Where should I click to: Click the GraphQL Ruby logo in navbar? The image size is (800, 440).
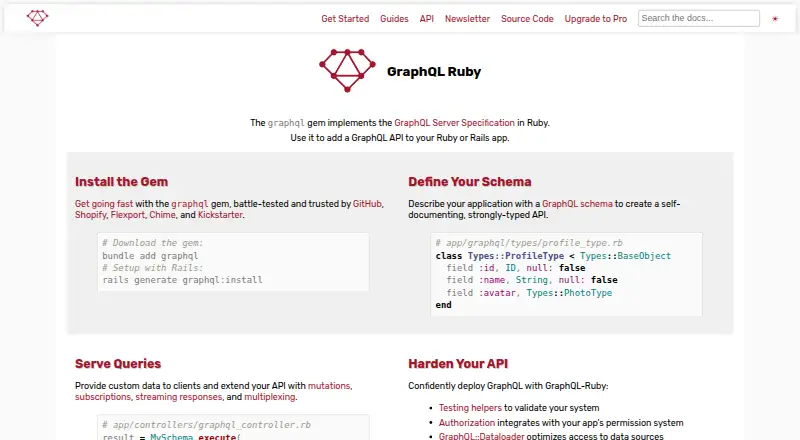pos(37,18)
